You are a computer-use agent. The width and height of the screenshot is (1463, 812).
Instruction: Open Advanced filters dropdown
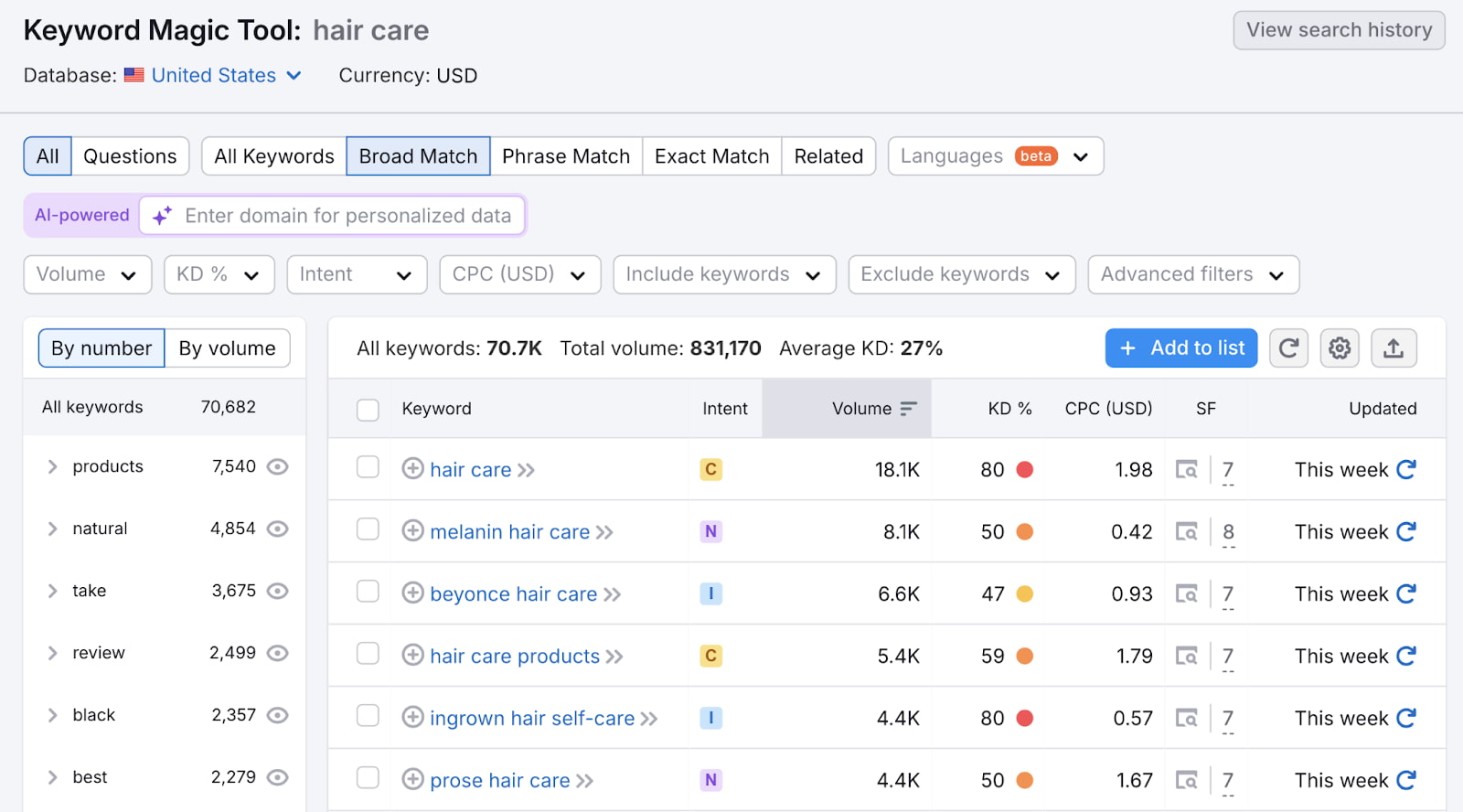(x=1193, y=274)
